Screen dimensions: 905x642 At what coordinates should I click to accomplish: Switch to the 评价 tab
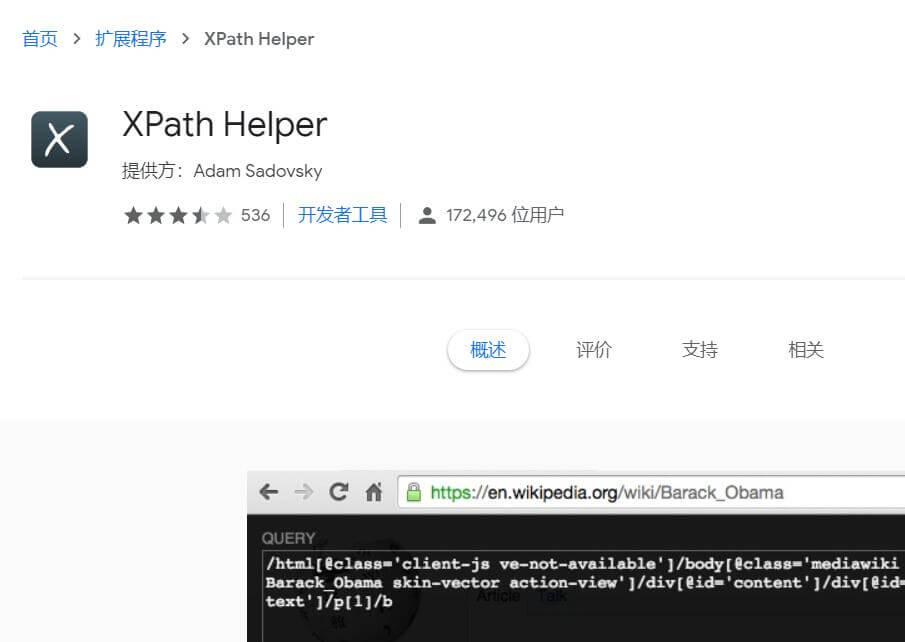coord(594,350)
